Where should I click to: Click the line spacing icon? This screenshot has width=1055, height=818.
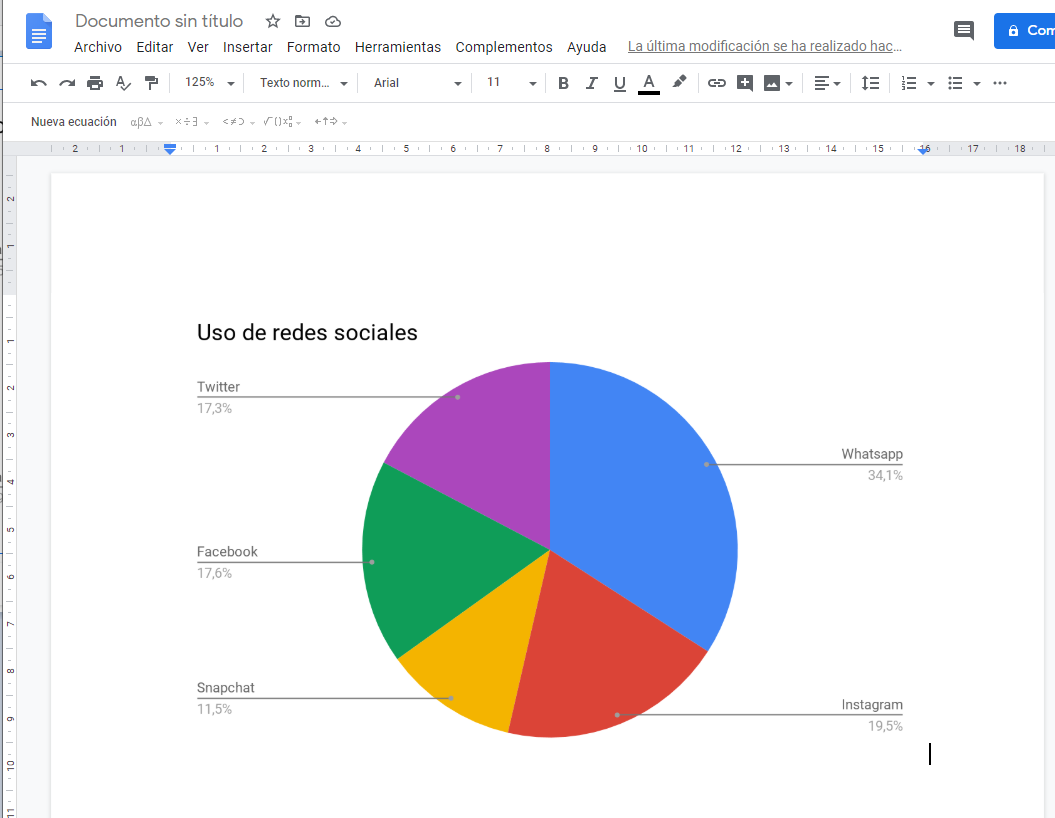pos(870,83)
